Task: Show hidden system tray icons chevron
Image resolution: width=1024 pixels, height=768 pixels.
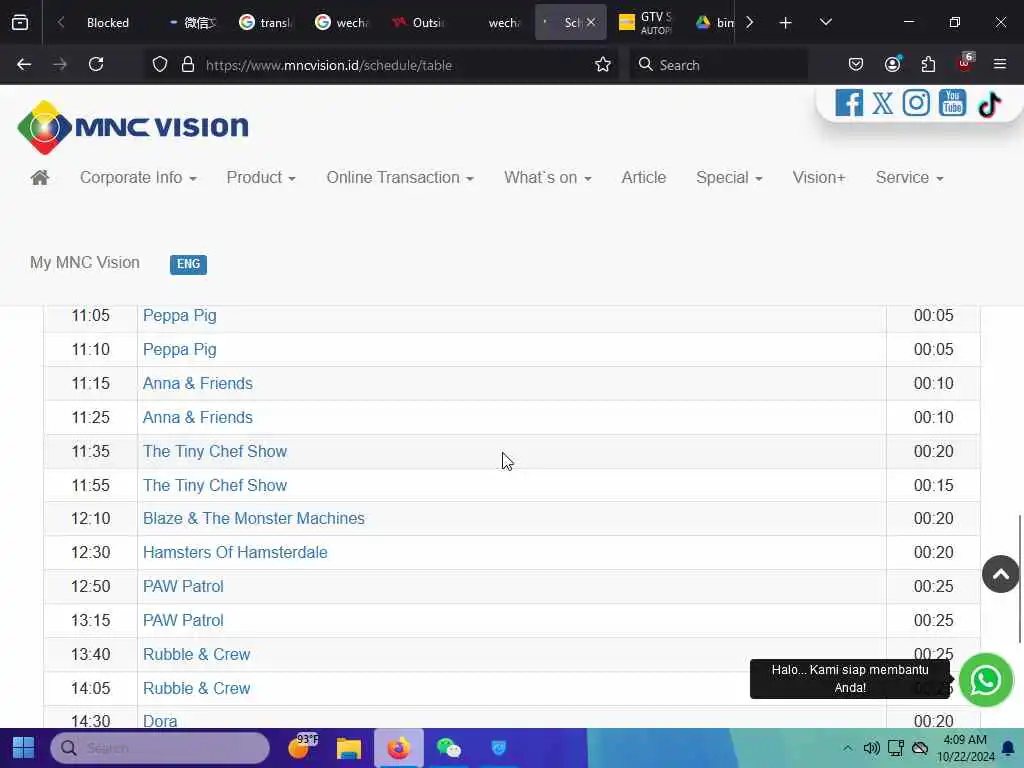Action: (x=847, y=748)
